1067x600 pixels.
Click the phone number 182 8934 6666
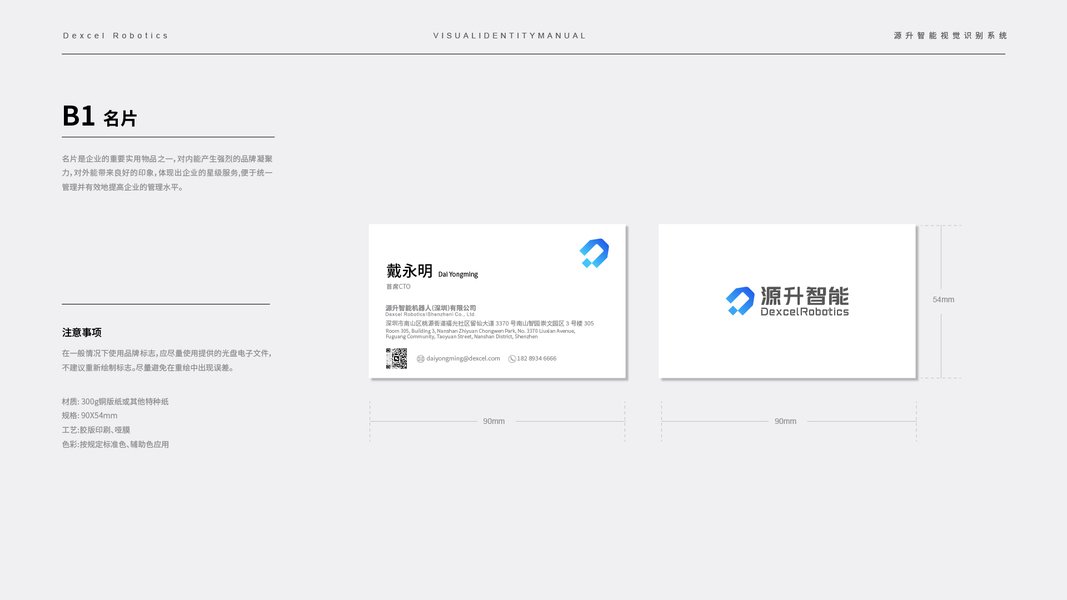pyautogui.click(x=536, y=359)
